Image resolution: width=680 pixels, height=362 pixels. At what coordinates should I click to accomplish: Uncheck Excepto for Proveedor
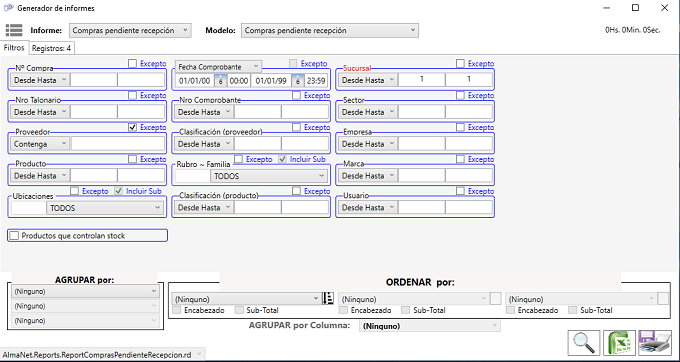tap(133, 127)
